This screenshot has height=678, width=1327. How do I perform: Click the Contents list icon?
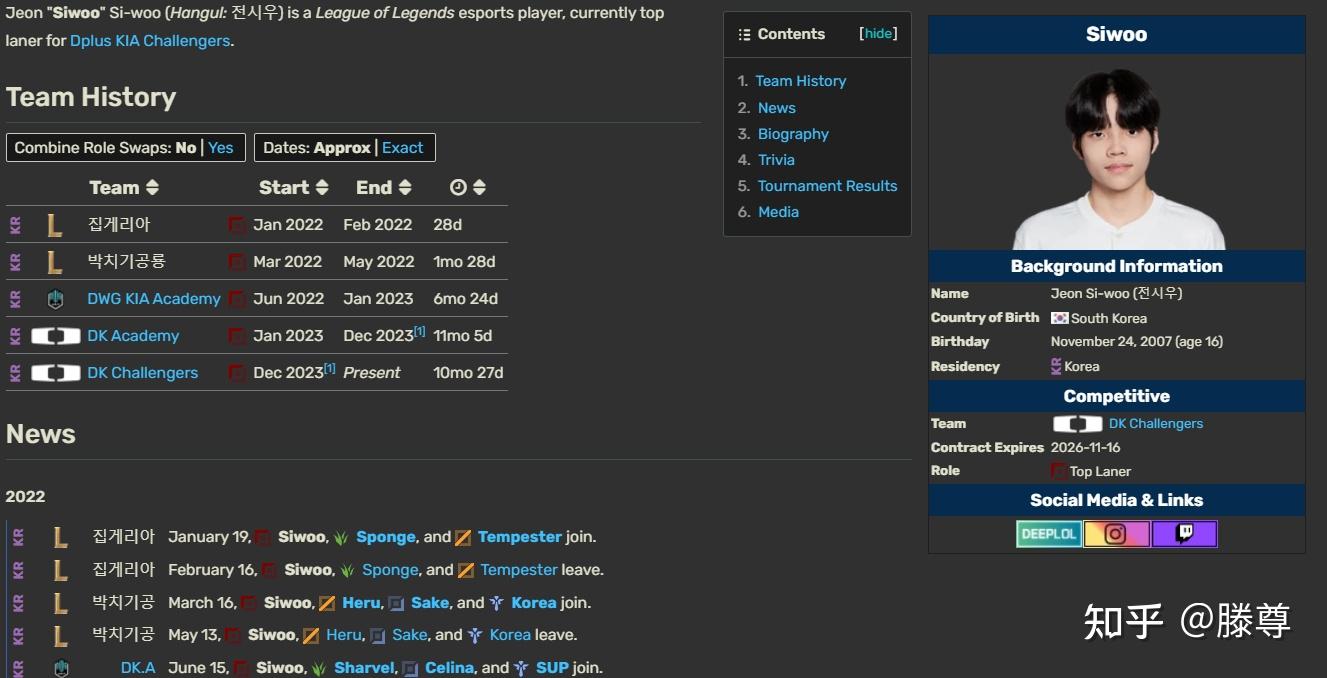coord(744,34)
